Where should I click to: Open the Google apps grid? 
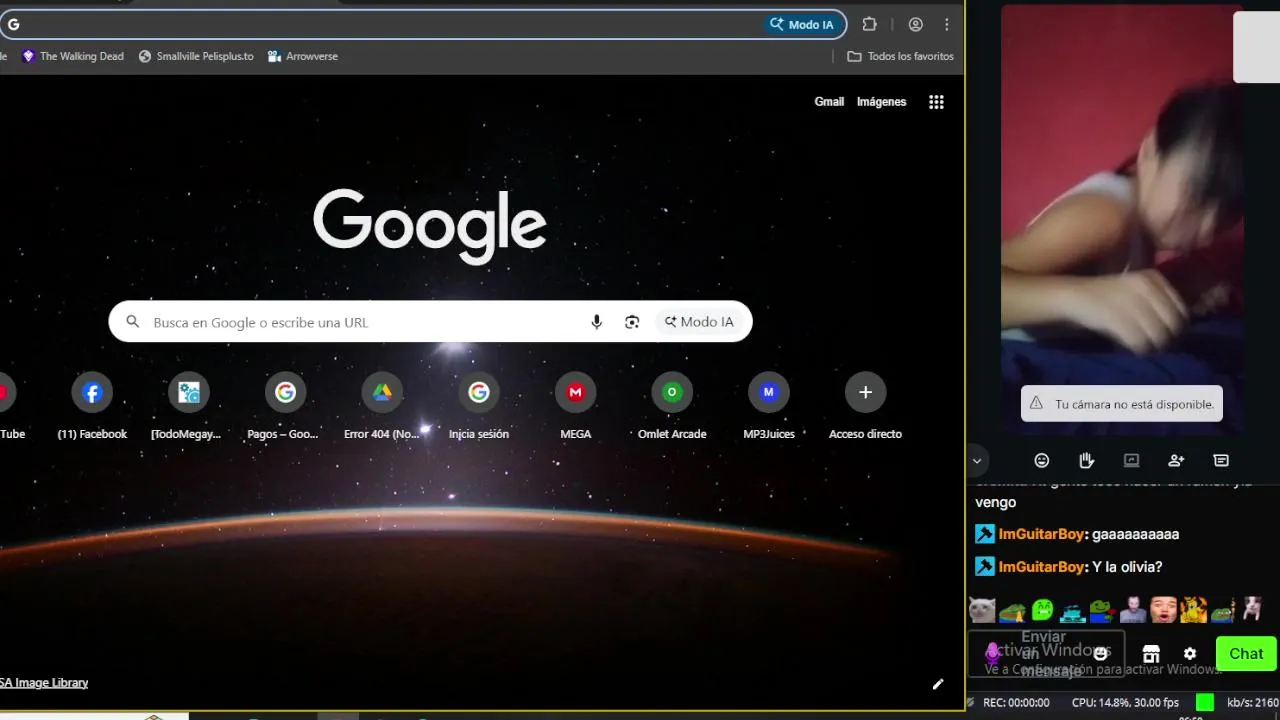pos(936,101)
